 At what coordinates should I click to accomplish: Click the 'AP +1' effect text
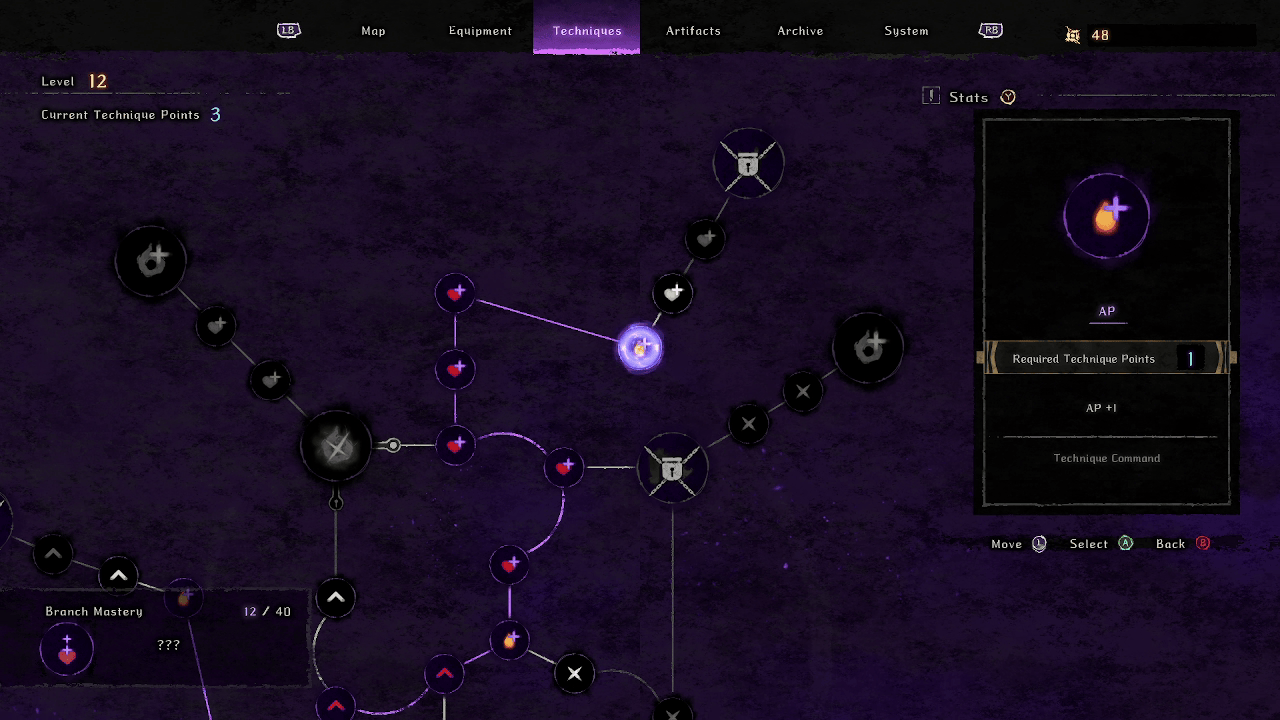coord(1101,408)
